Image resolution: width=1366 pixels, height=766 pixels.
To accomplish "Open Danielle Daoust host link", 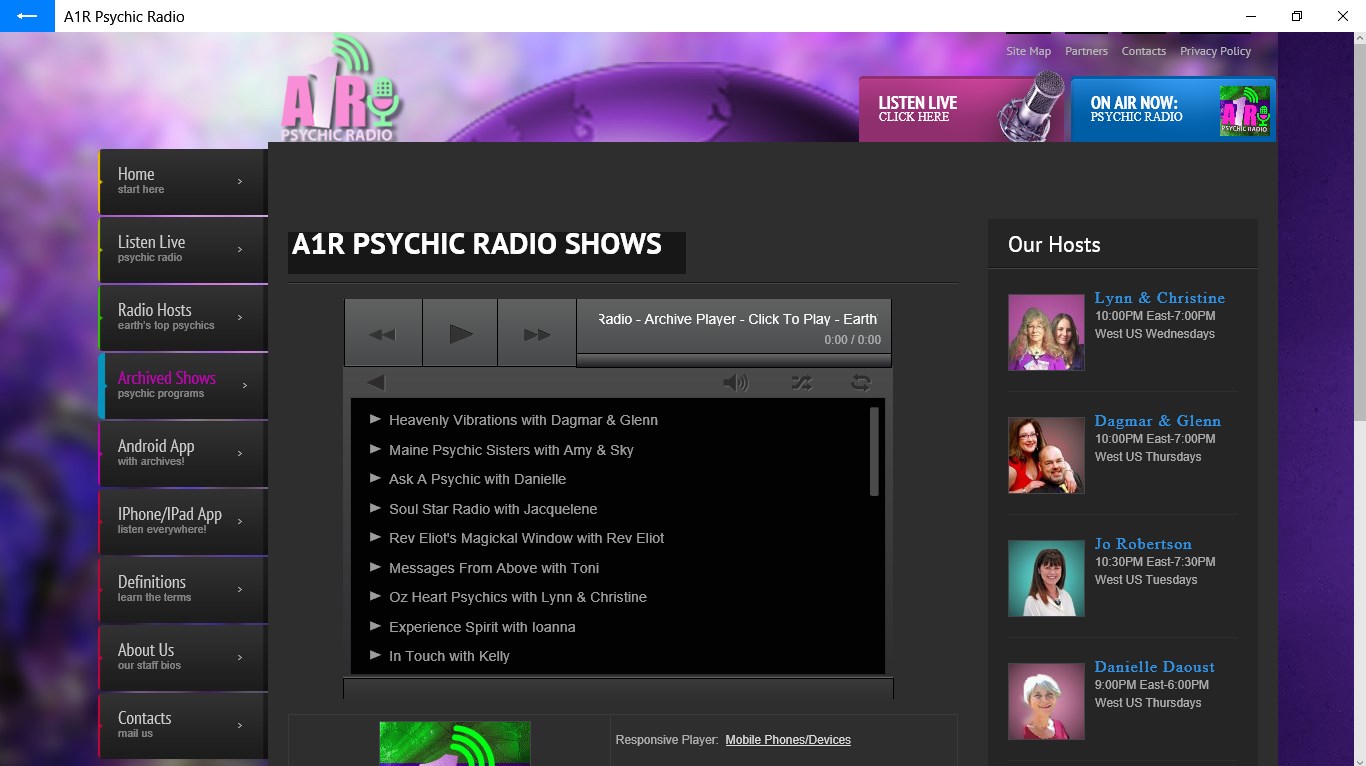I will click(x=1154, y=667).
